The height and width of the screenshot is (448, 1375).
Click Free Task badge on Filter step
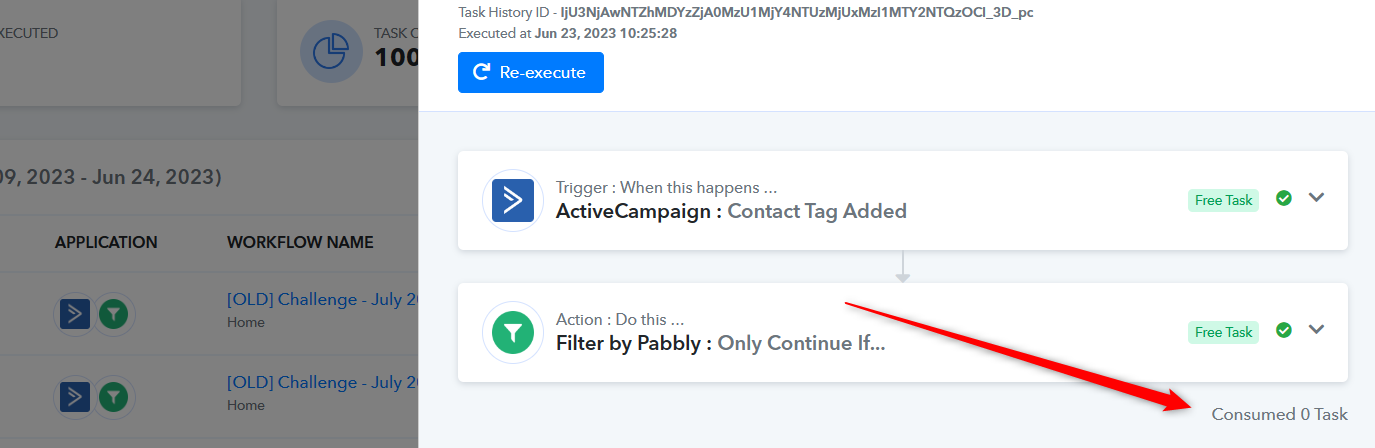coord(1223,332)
